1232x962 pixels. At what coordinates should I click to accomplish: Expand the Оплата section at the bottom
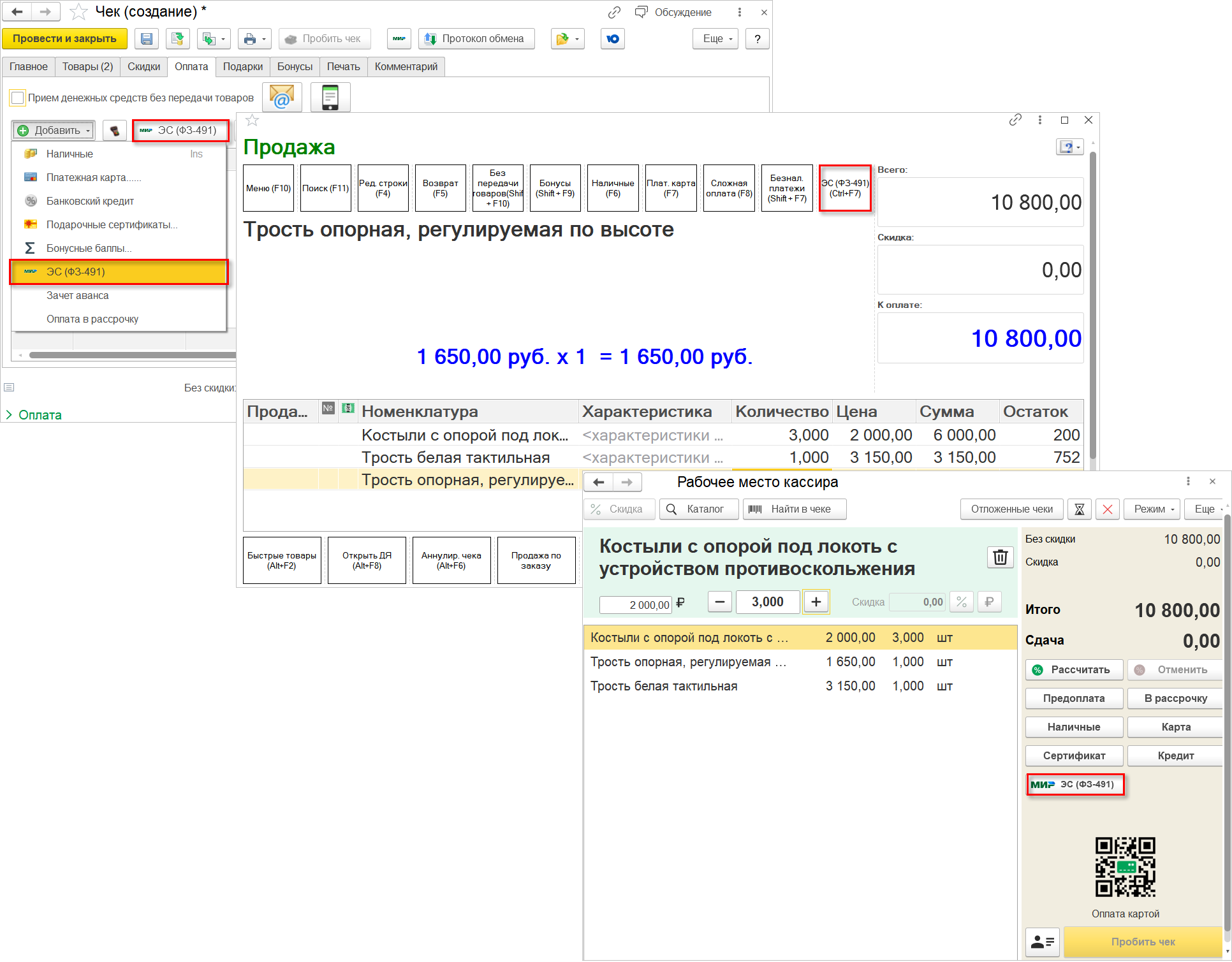pyautogui.click(x=10, y=415)
